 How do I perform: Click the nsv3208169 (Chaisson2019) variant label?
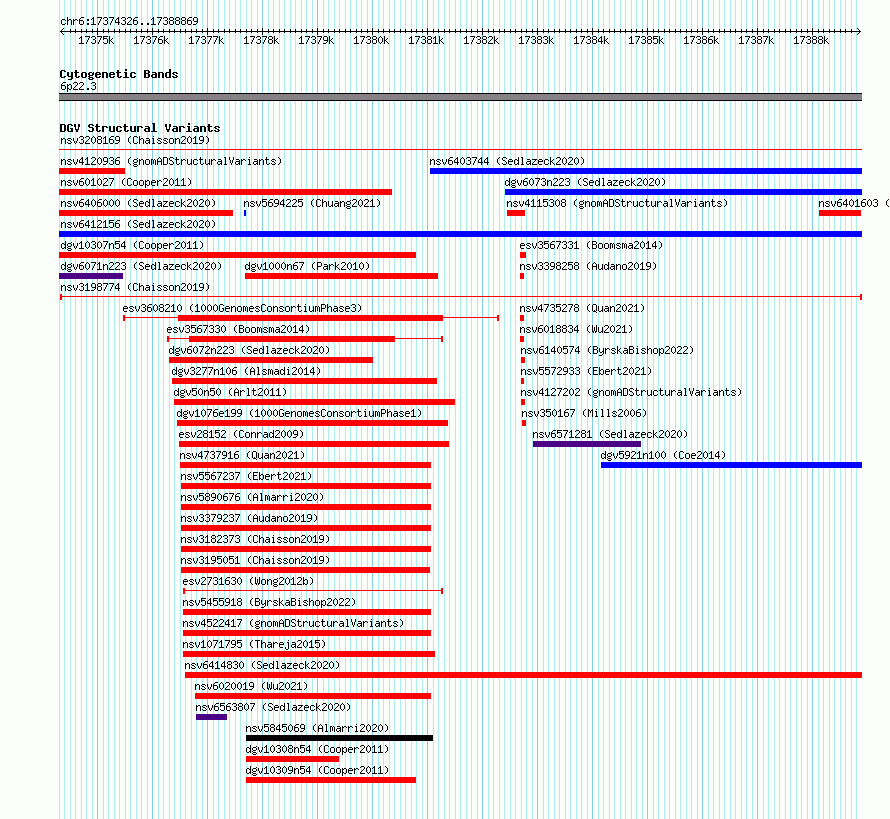[x=135, y=140]
